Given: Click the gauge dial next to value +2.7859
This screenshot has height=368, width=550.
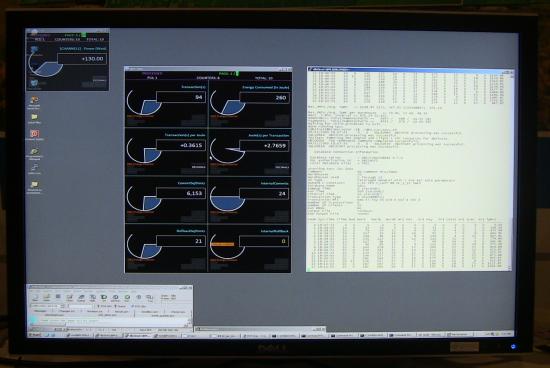Looking at the screenshot, I should click(x=227, y=151).
